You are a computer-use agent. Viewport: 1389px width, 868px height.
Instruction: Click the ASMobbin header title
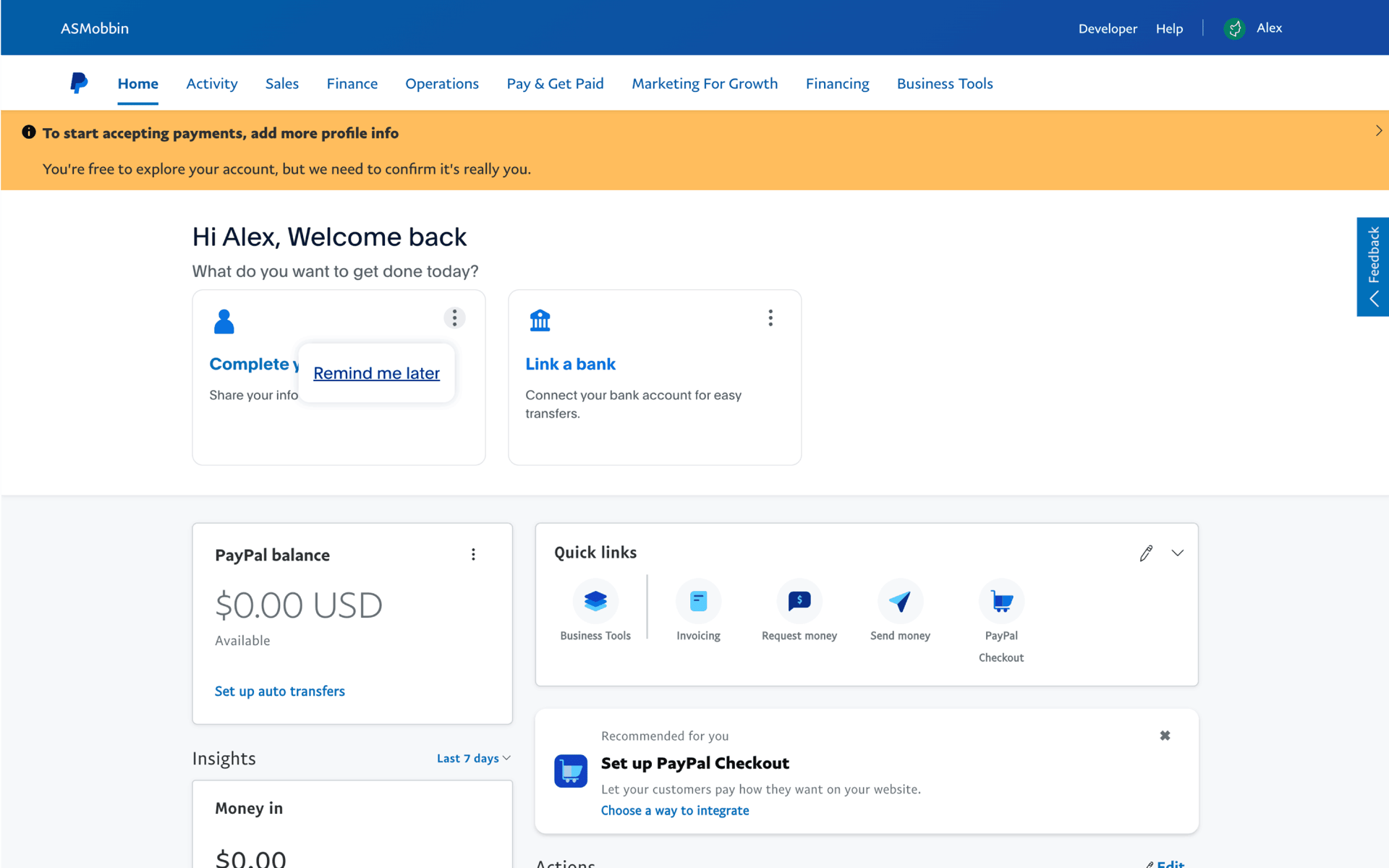click(95, 28)
